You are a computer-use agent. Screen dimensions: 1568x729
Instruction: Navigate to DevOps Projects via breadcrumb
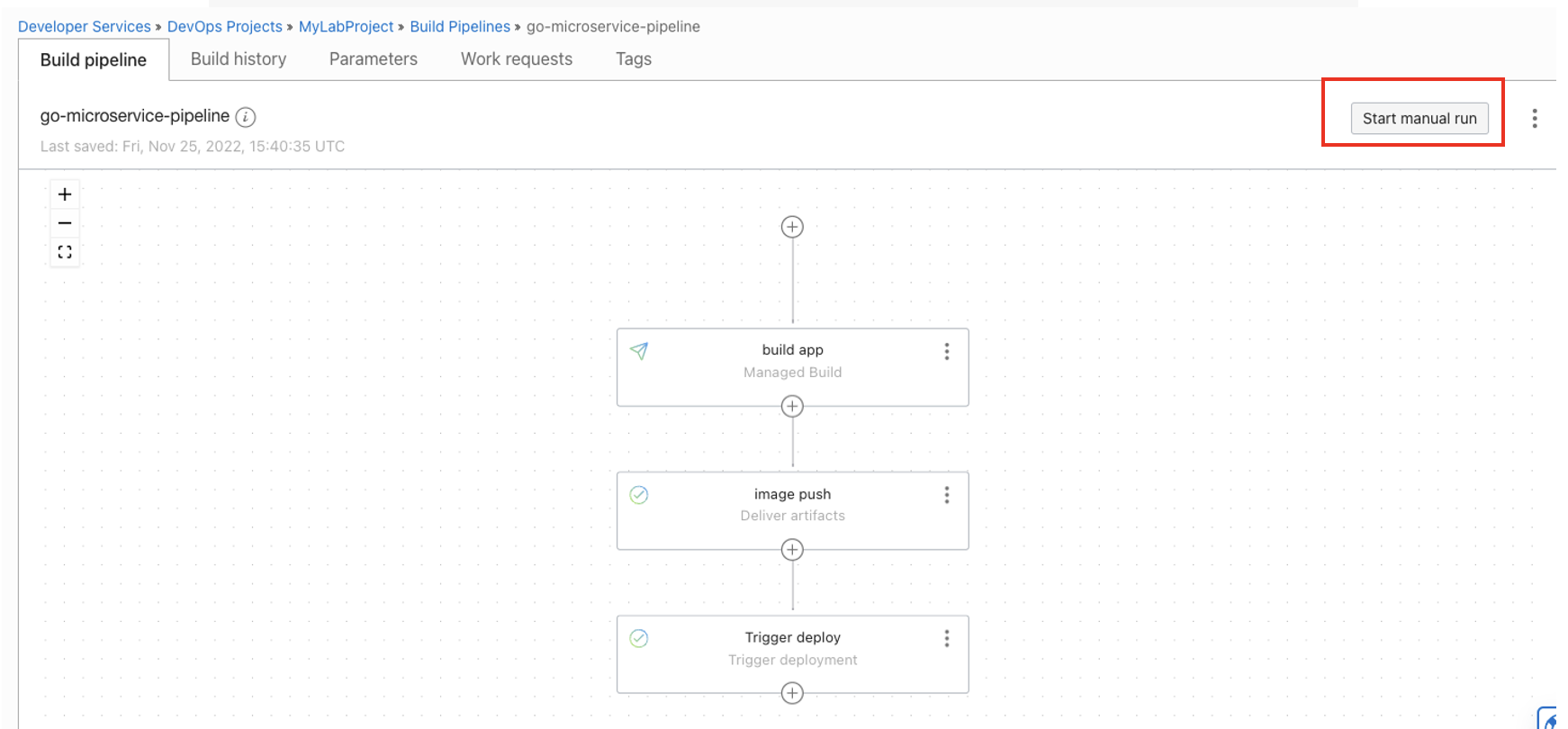[225, 26]
